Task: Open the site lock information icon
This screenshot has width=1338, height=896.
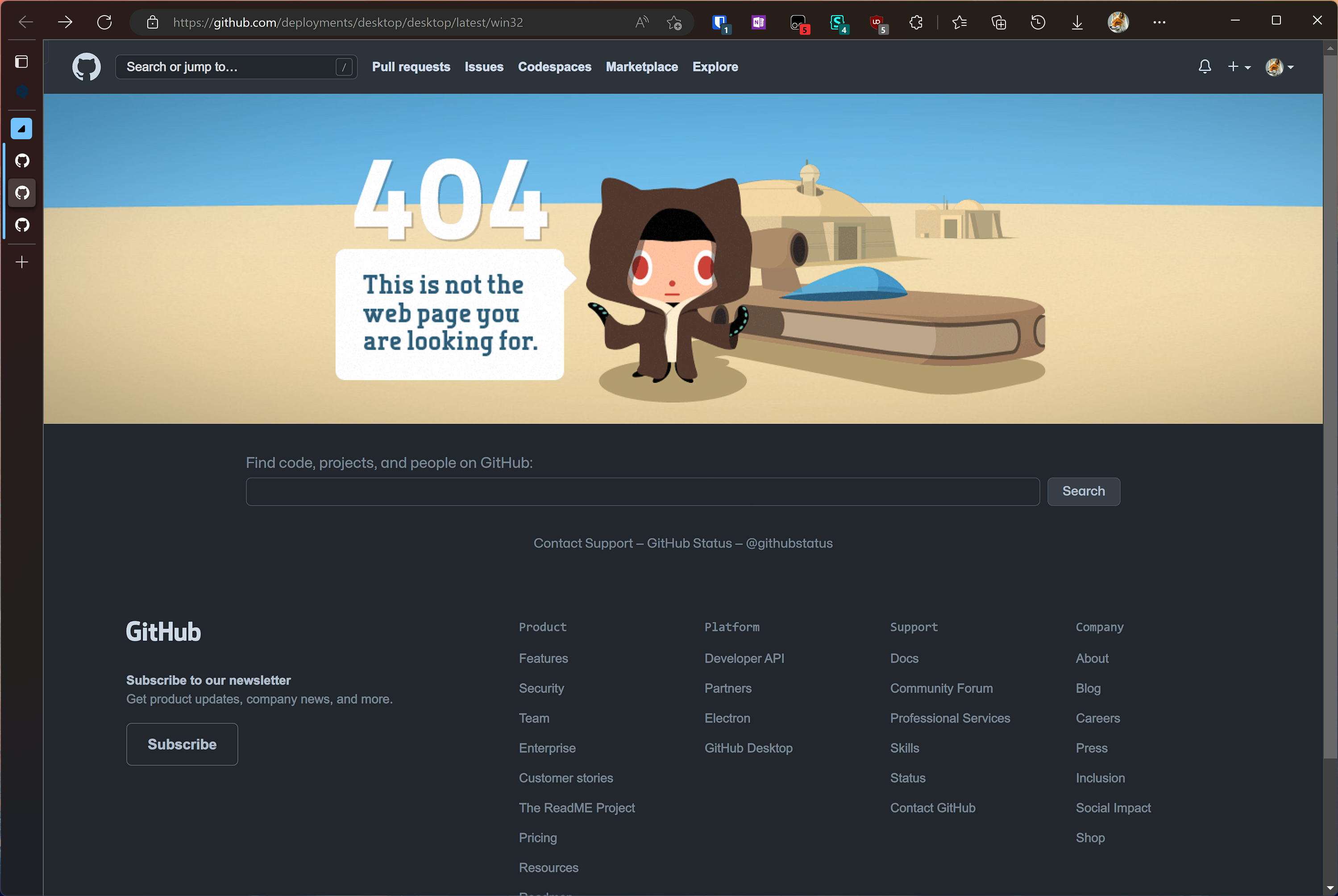Action: 153,22
